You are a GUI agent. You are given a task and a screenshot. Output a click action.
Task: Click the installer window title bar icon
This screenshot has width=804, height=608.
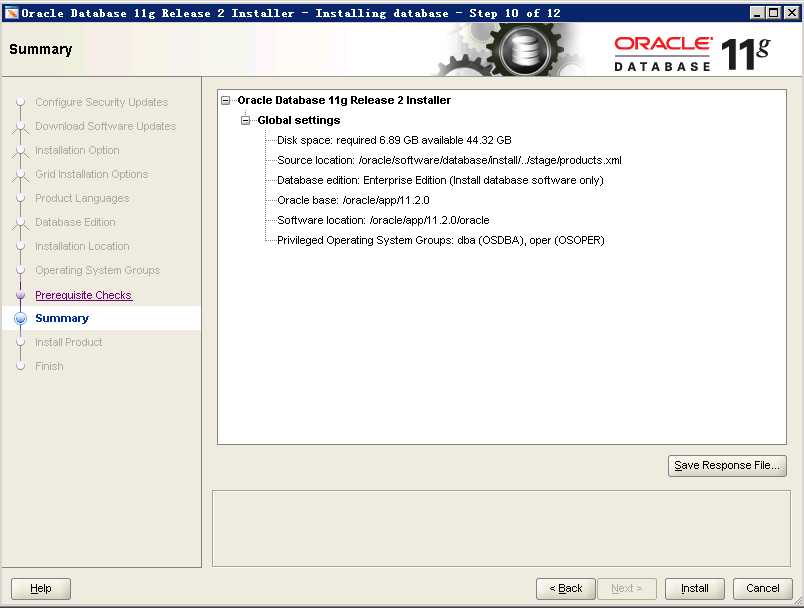11,13
